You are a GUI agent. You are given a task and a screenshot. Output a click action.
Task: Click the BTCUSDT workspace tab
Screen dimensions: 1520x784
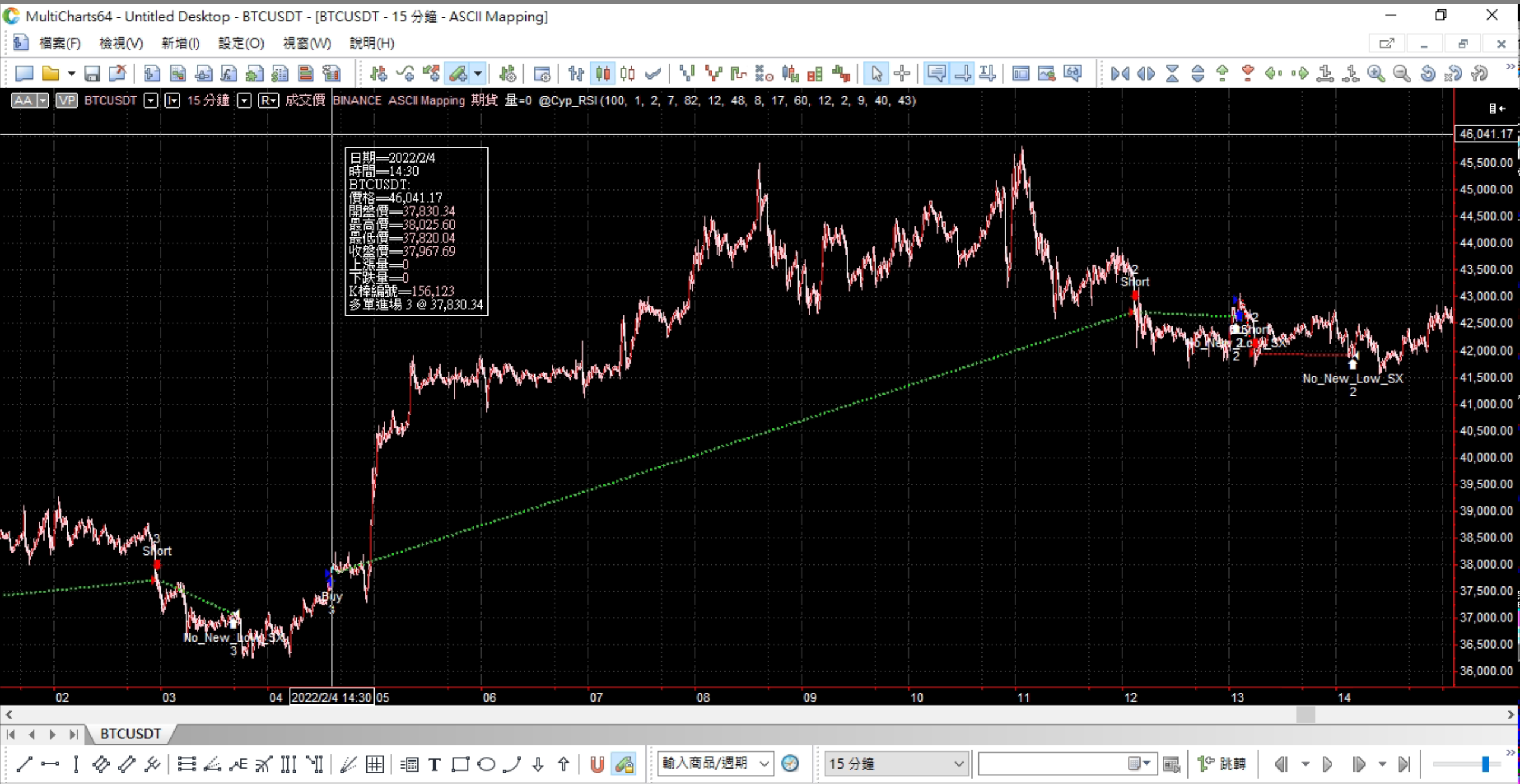pos(130,734)
